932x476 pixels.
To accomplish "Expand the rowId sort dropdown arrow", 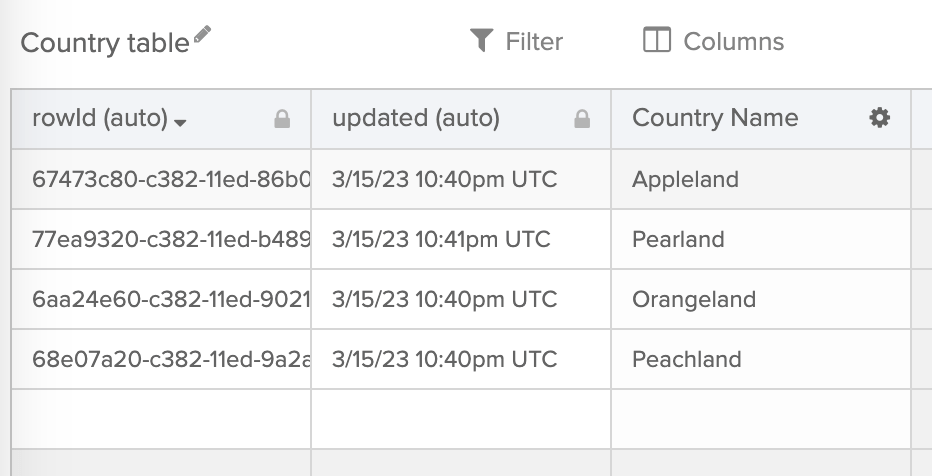I will pyautogui.click(x=180, y=122).
